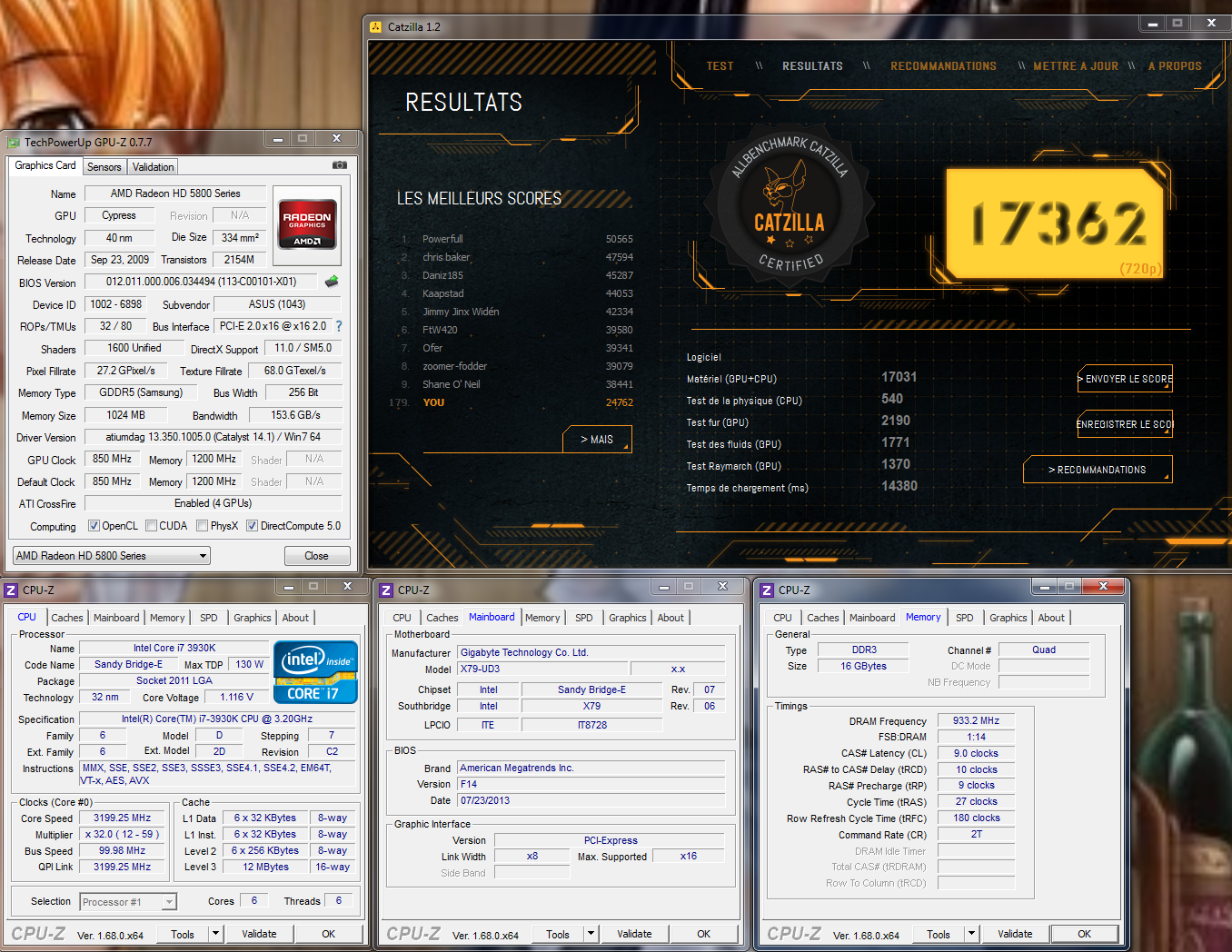Open Tools dropdown arrow in Memory CPU-Z window
The height and width of the screenshot is (952, 1232).
tap(971, 934)
